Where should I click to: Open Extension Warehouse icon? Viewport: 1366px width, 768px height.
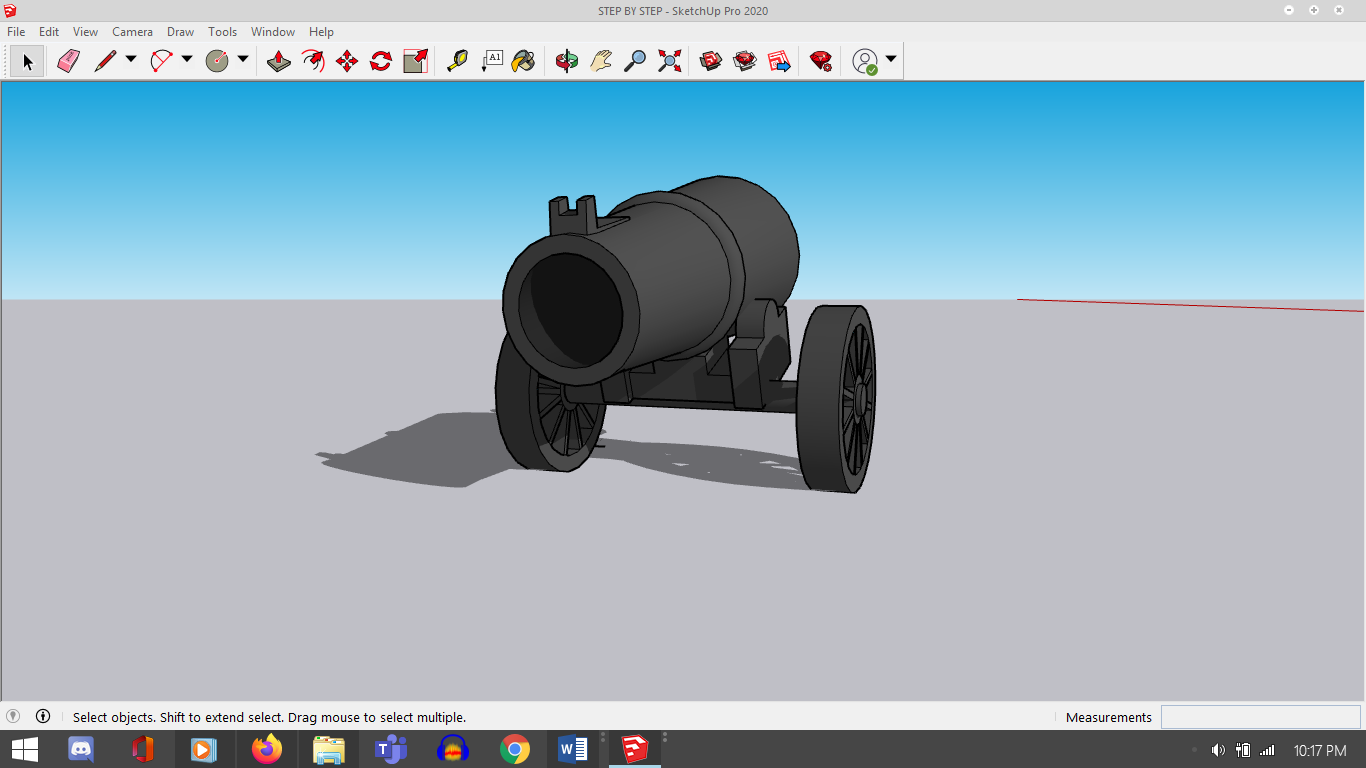tap(745, 61)
